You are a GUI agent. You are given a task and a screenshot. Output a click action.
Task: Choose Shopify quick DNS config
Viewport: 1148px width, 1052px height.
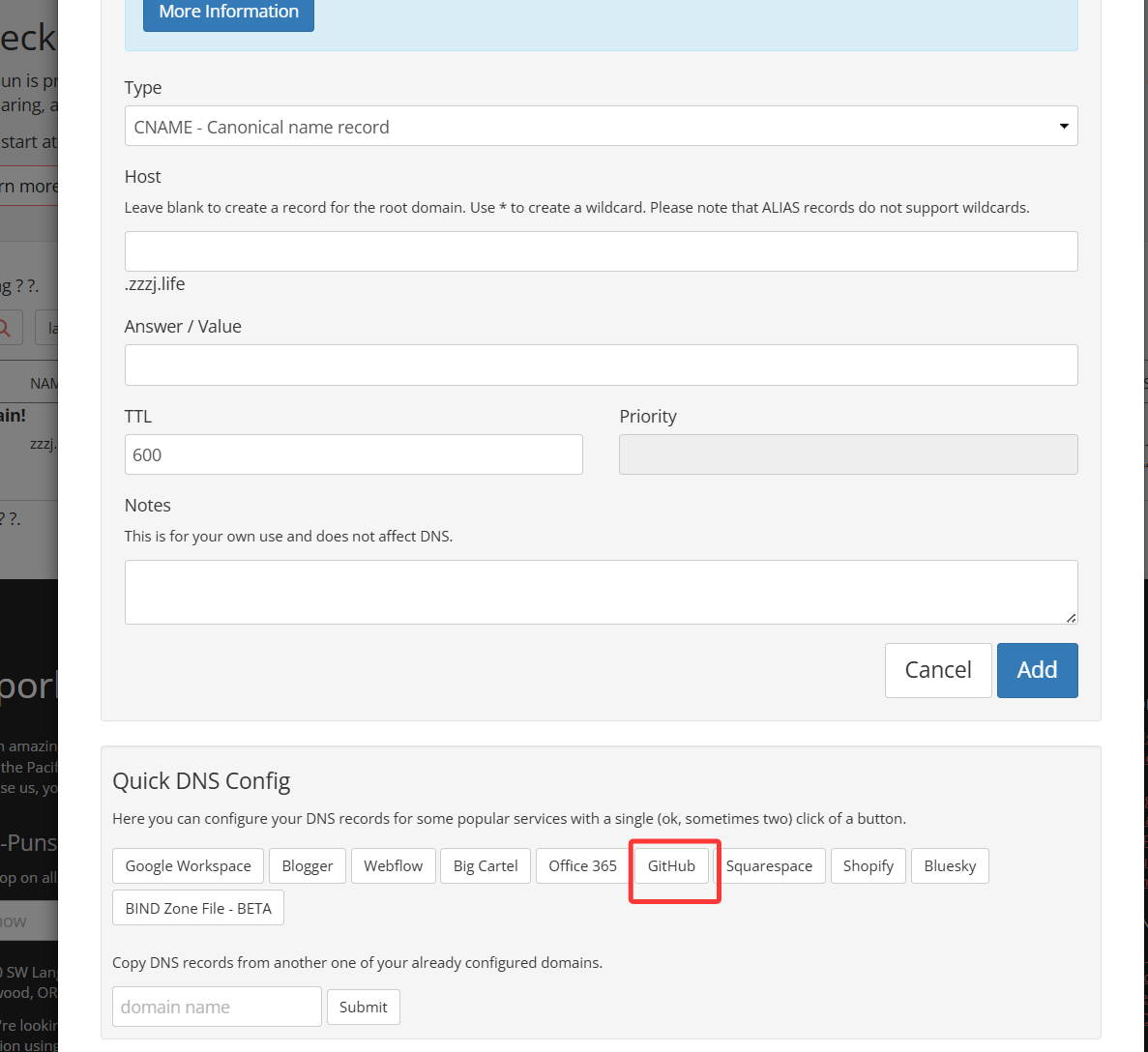[x=868, y=866]
